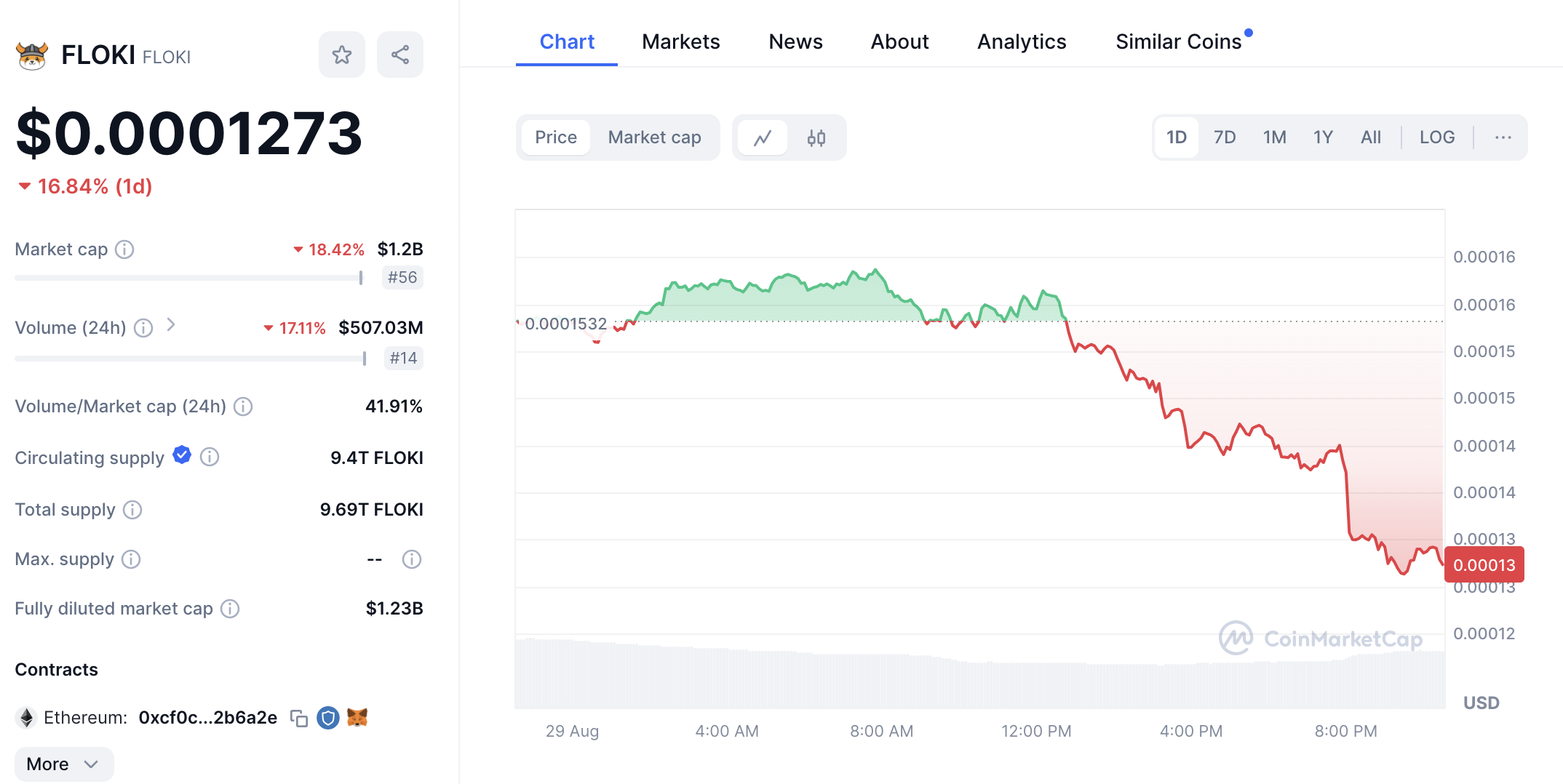Viewport: 1563px width, 784px height.
Task: Add FLOKI to watchlist with star icon
Action: point(341,55)
